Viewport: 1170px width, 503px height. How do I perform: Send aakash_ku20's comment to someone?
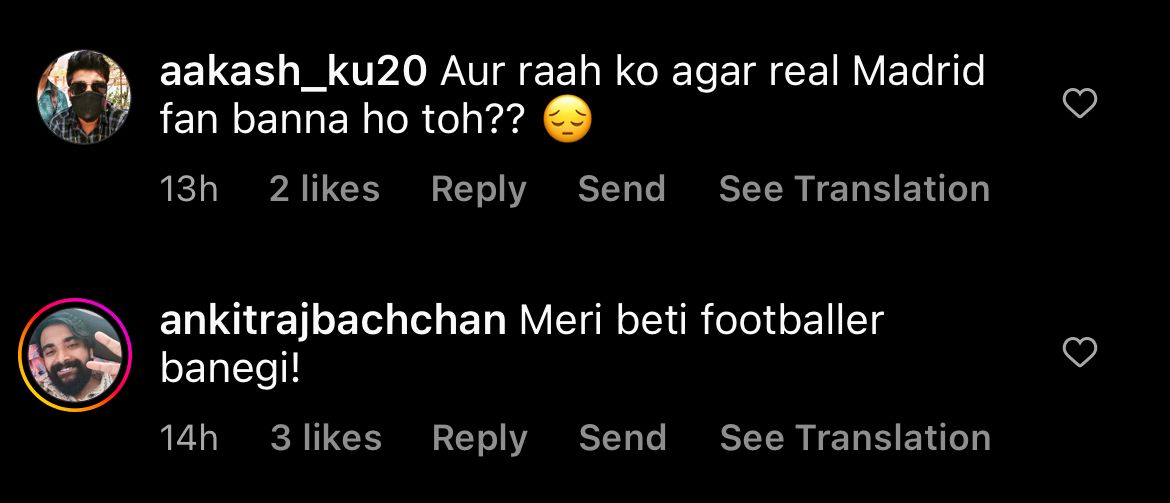[x=621, y=189]
